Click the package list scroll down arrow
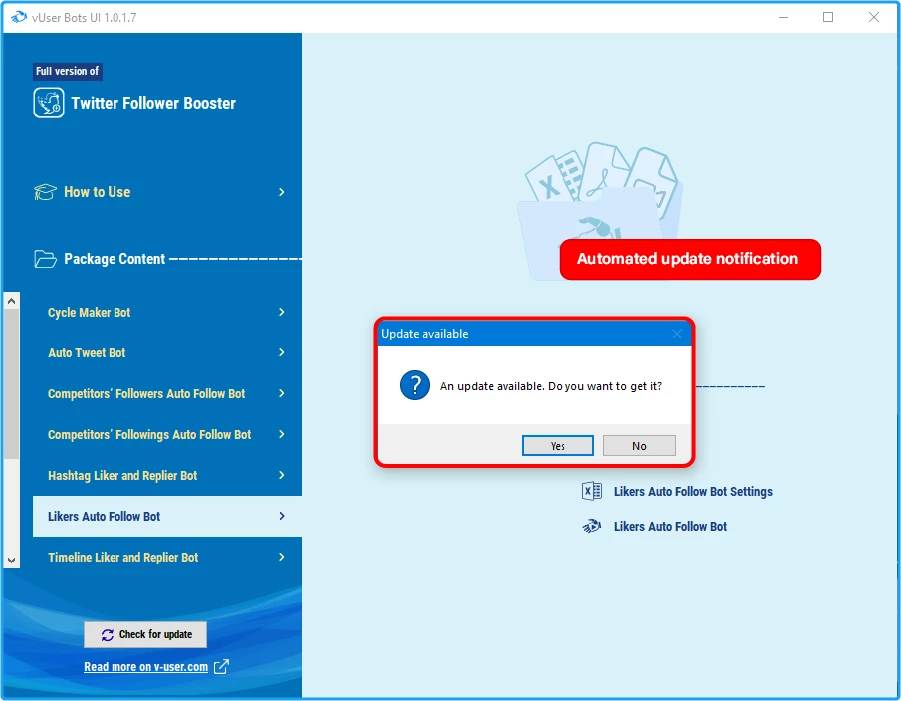 pyautogui.click(x=11, y=560)
